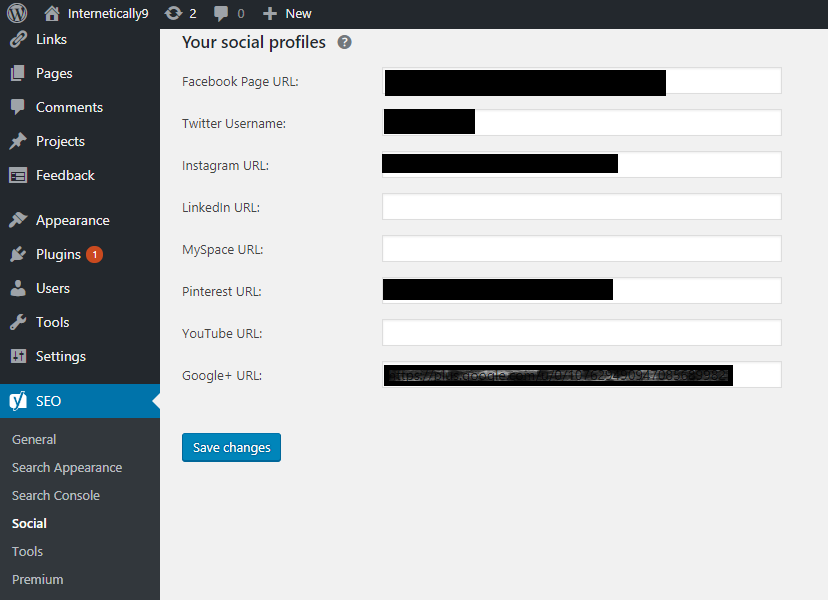This screenshot has width=828, height=600.
Task: Click the Appearance paintbrush icon
Action: (18, 220)
